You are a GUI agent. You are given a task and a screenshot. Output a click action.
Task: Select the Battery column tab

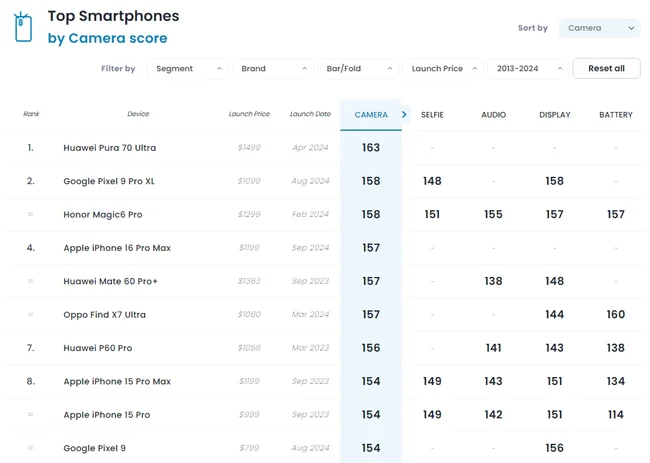click(615, 115)
